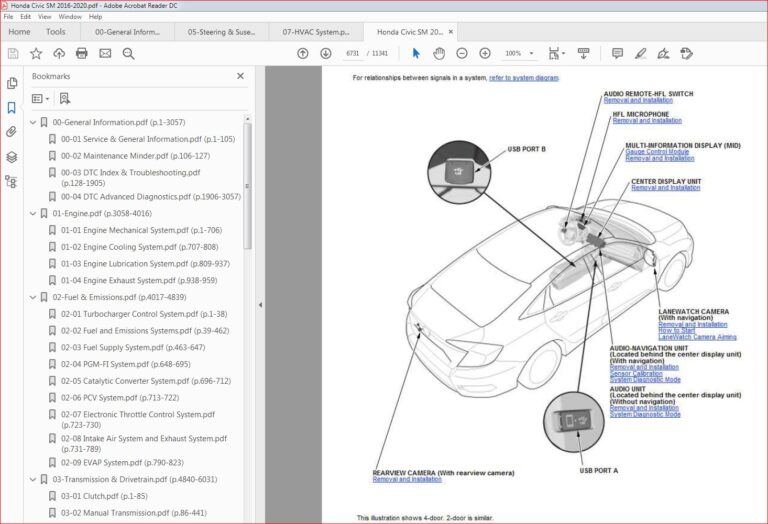Add a sticky note comment

click(617, 53)
